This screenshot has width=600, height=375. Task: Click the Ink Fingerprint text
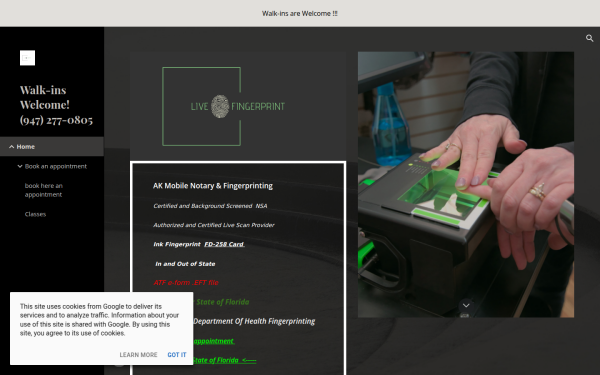[177, 244]
